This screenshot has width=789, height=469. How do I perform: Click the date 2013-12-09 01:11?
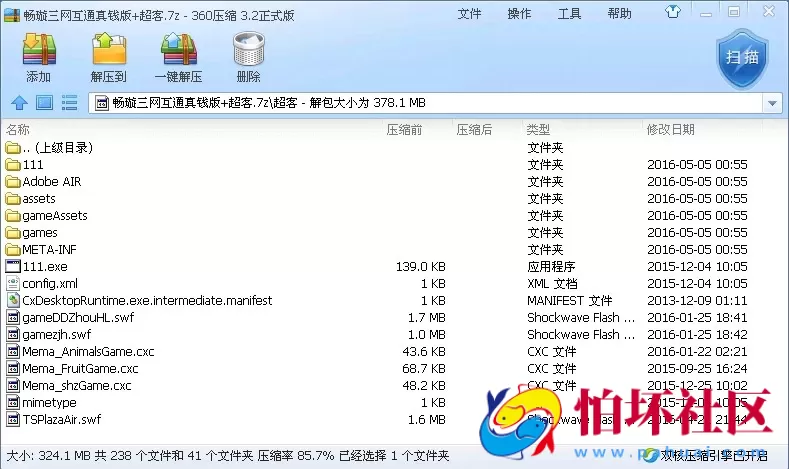pyautogui.click(x=697, y=301)
